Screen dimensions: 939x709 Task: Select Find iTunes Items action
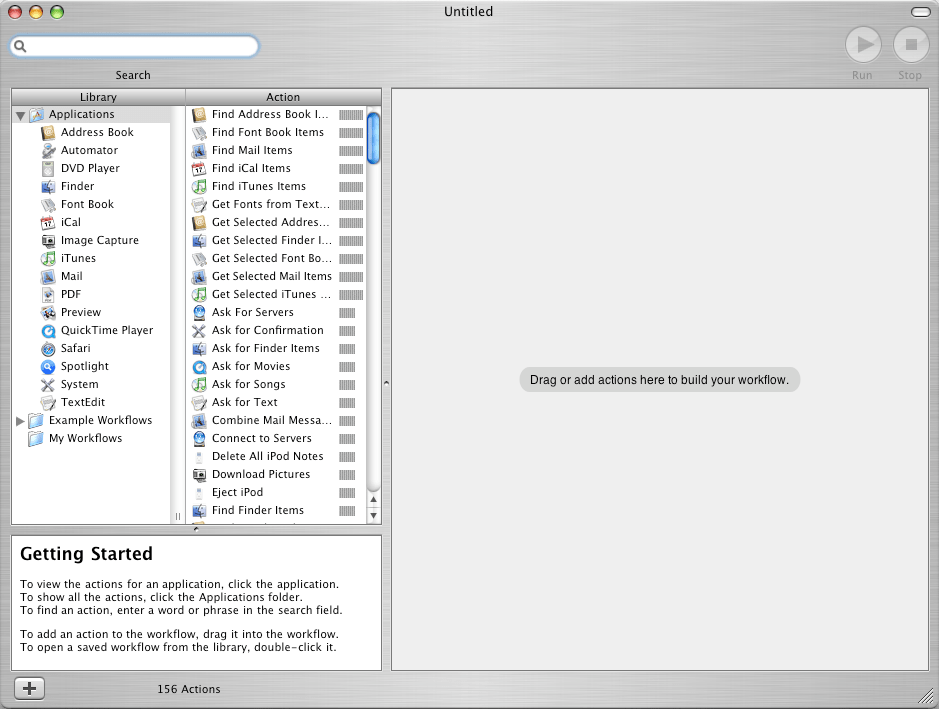[x=277, y=186]
